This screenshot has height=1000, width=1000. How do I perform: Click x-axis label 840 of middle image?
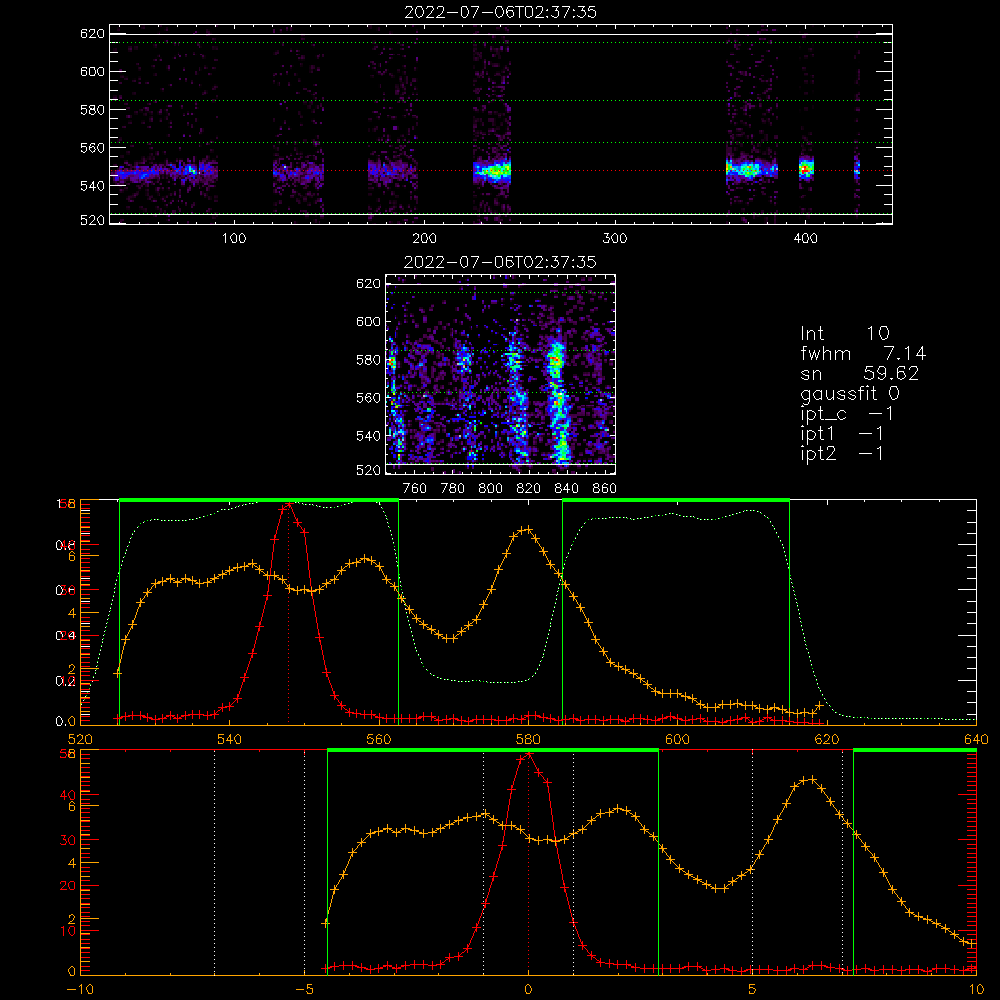[x=566, y=489]
